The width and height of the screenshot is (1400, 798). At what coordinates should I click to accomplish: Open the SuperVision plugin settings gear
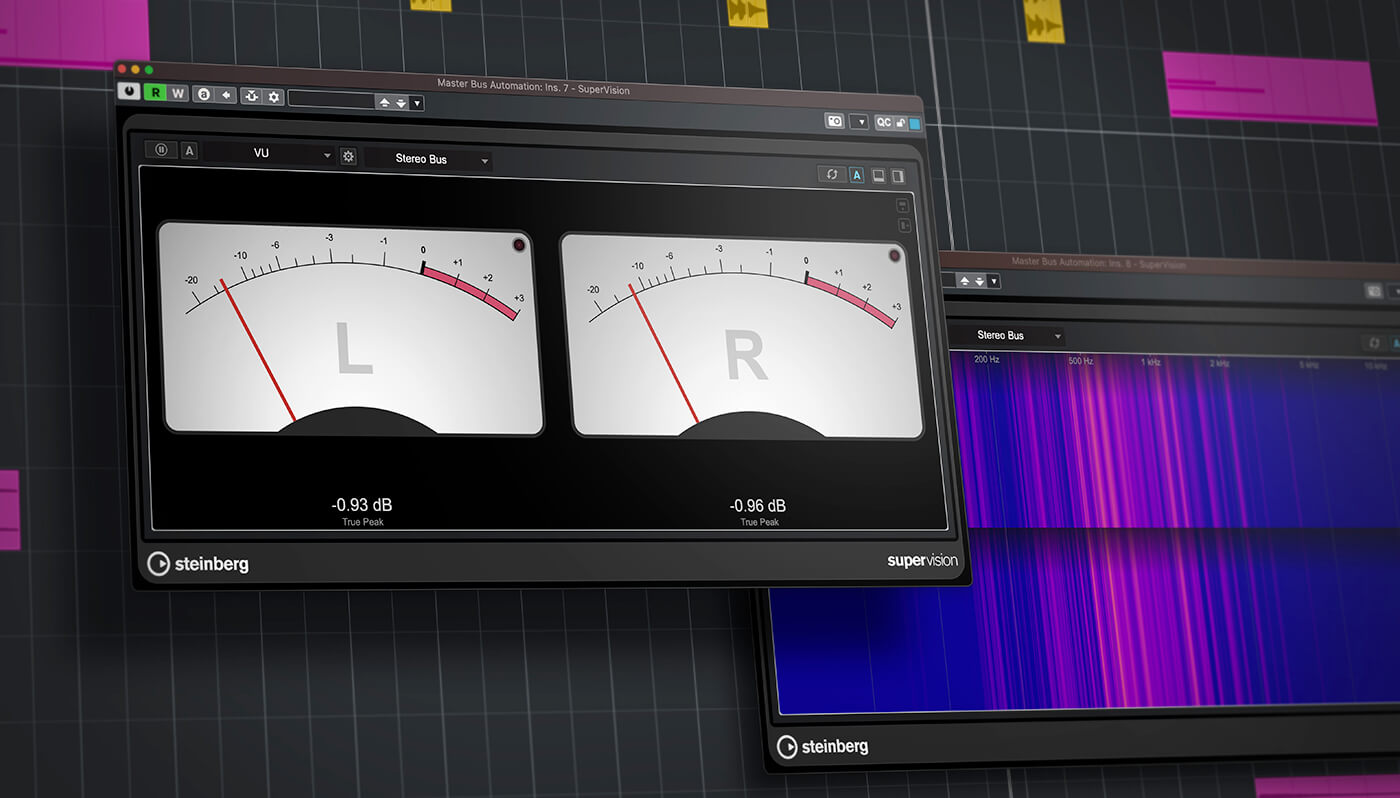click(x=349, y=156)
